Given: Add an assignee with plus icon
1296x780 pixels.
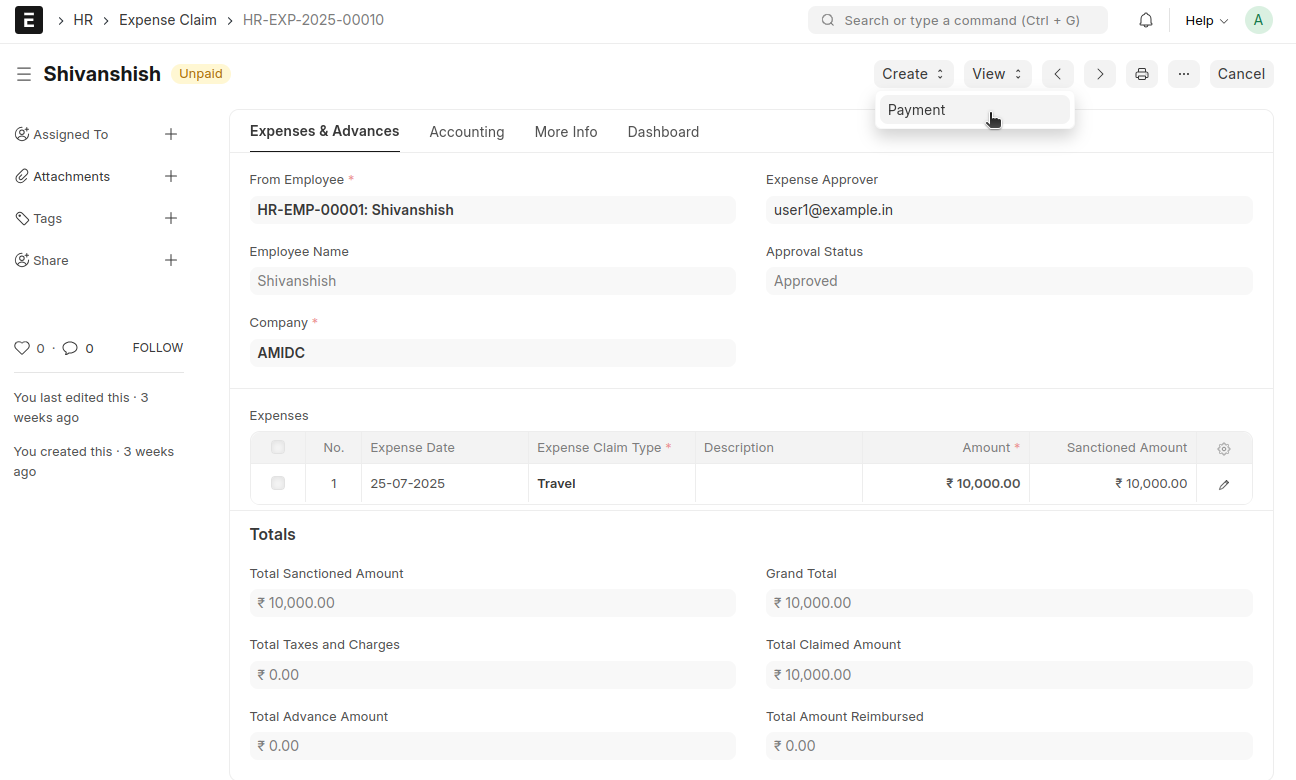Looking at the screenshot, I should (171, 134).
